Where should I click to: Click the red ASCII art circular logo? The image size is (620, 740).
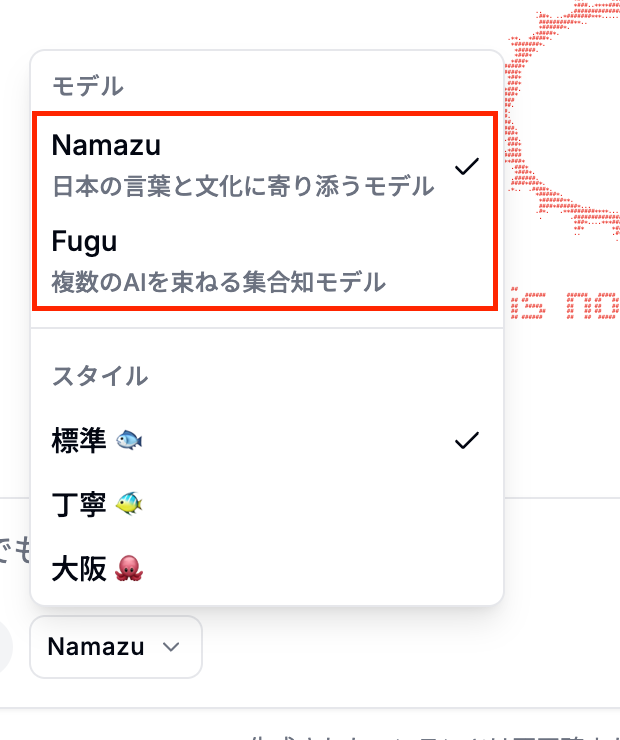[x=562, y=118]
